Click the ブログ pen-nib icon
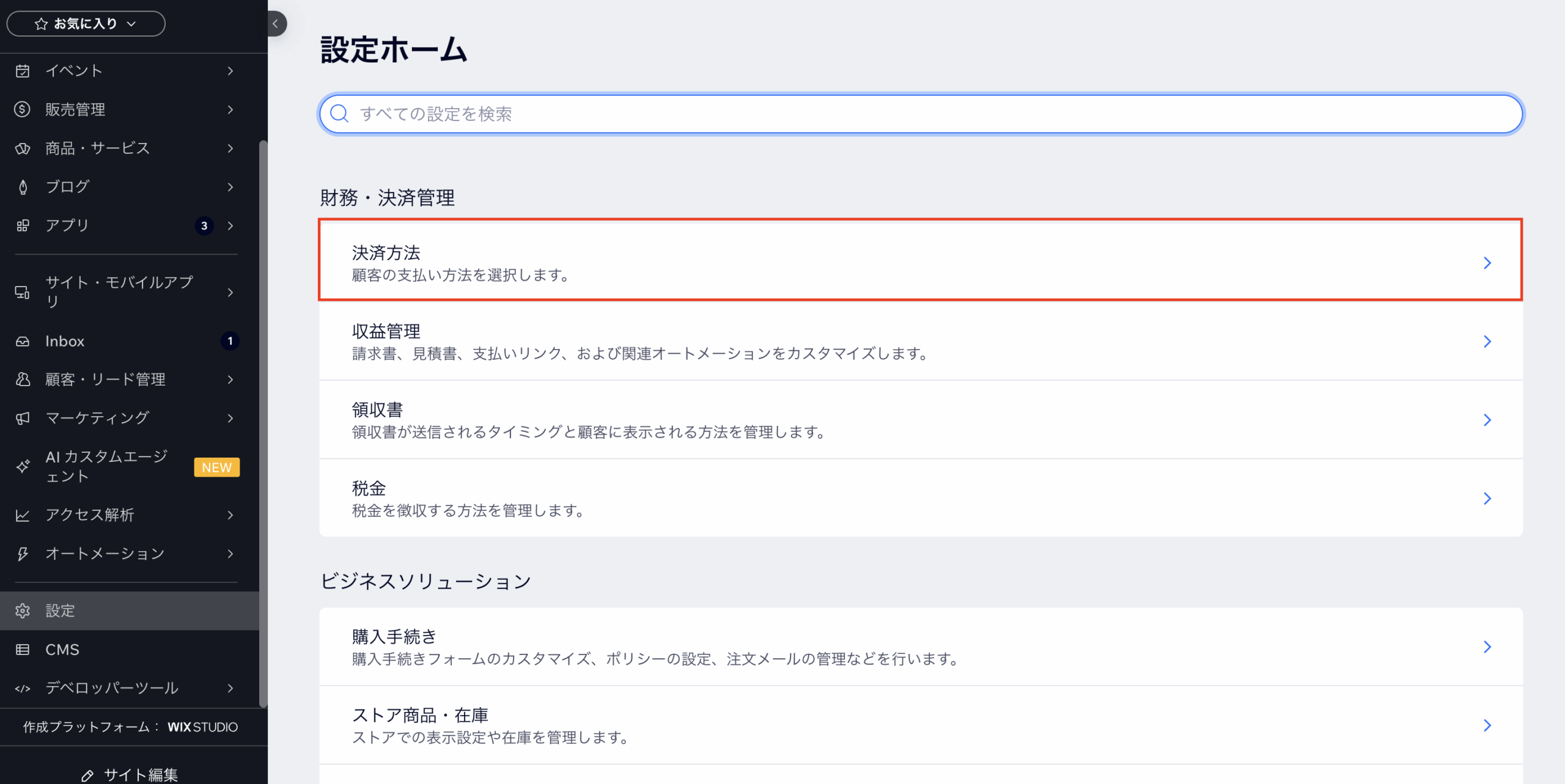This screenshot has width=1565, height=784. (23, 187)
